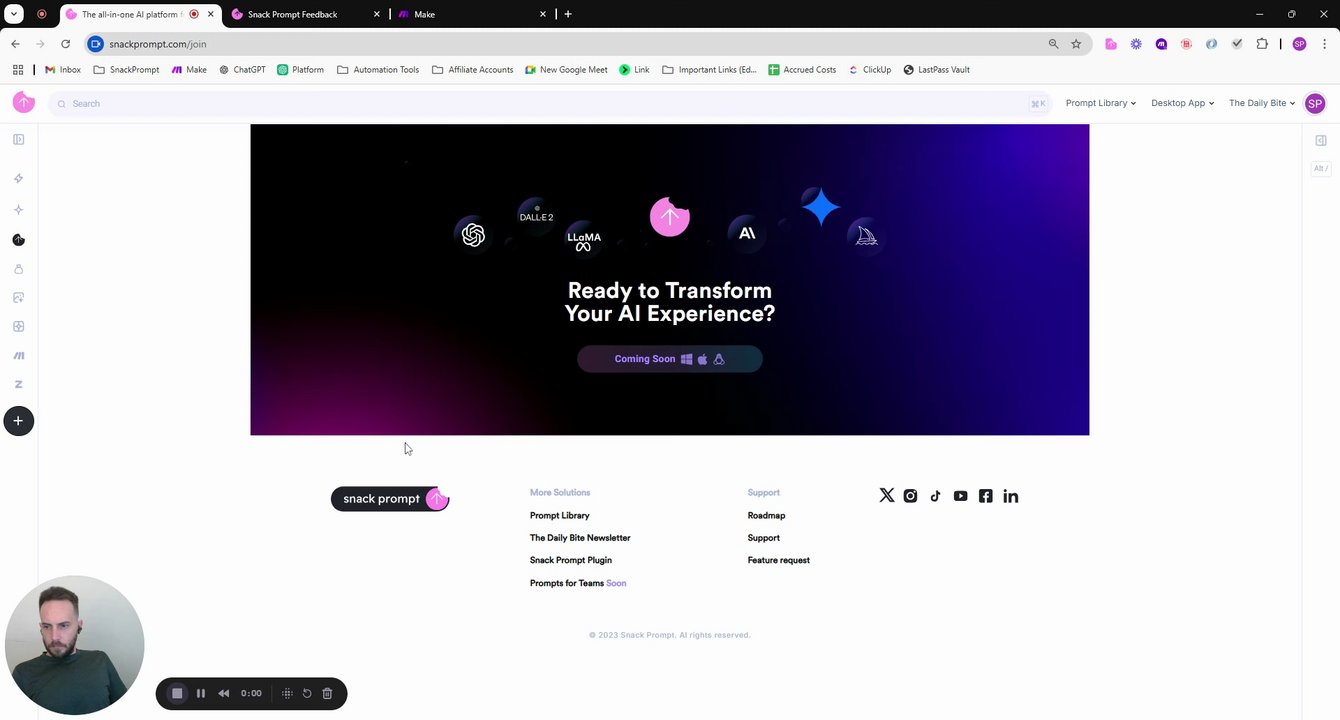Click the Alt / shortcut badge

(x=1321, y=168)
